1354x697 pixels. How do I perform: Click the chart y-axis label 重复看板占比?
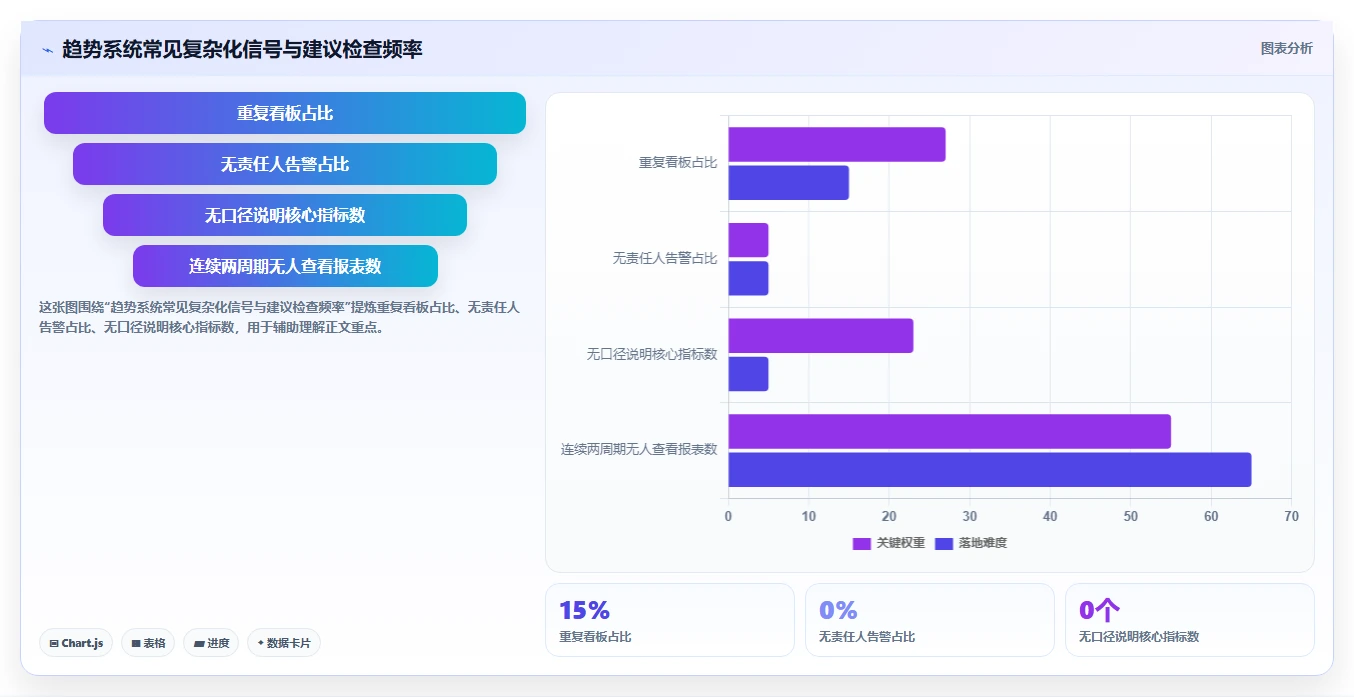(x=678, y=163)
